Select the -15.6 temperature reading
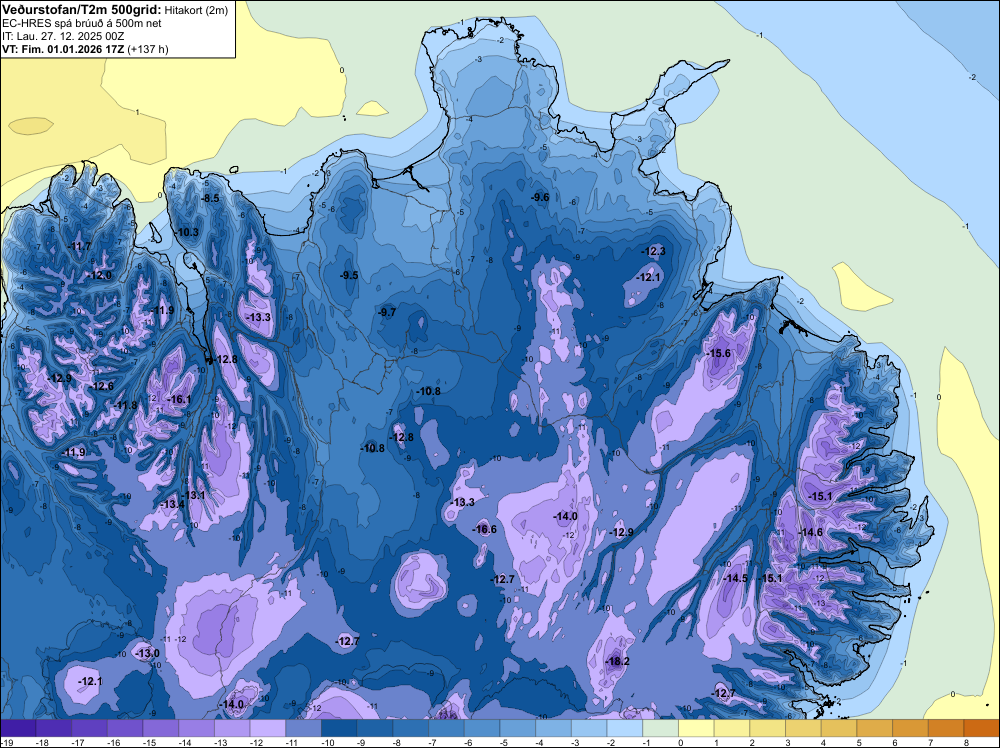1000x748 pixels. pos(719,353)
